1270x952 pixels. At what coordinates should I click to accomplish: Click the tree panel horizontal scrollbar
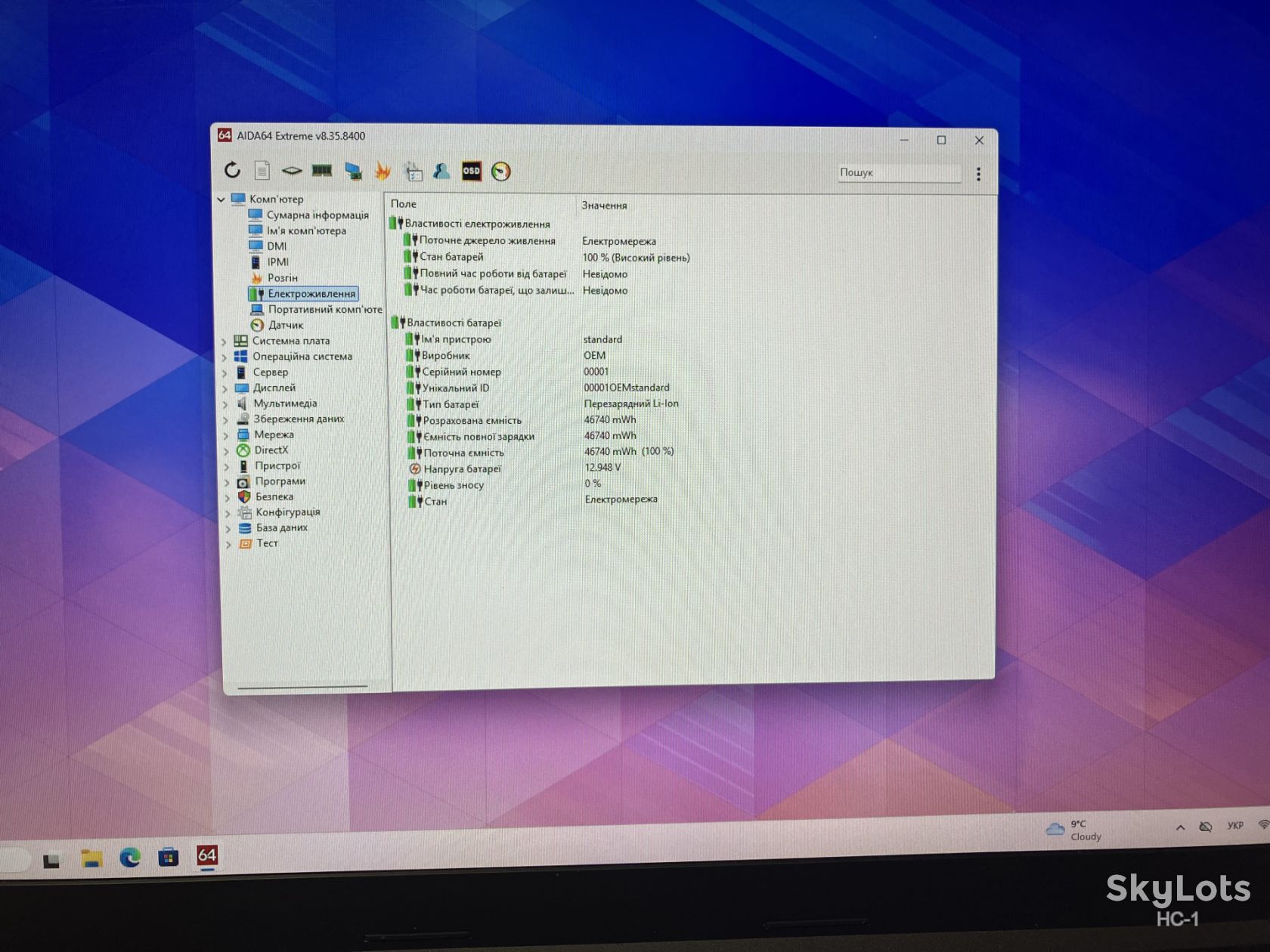tap(302, 687)
